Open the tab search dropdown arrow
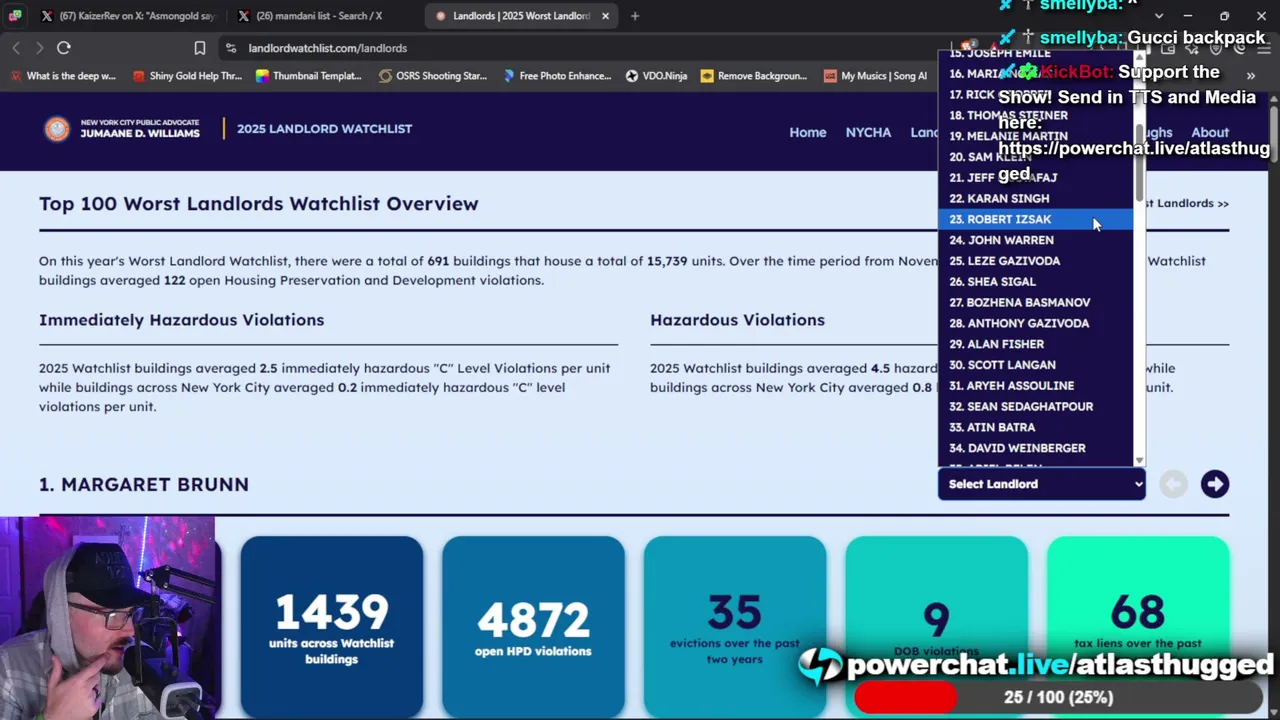 1159,16
